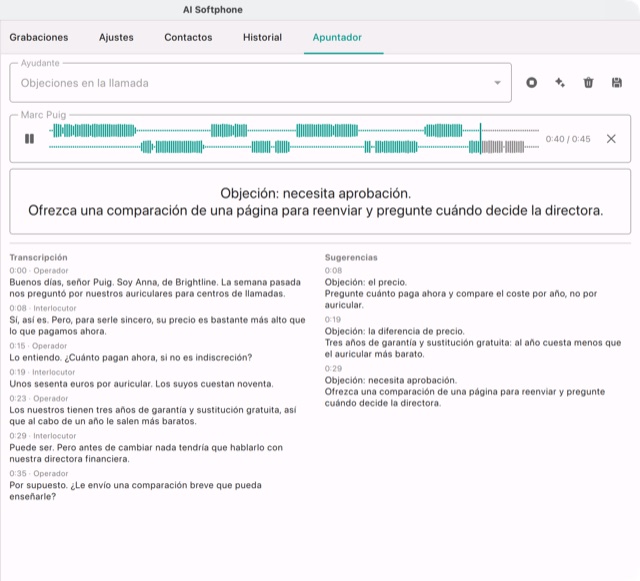Click the 0:35 Operador timestamp
The image size is (640, 581).
[x=39, y=474]
